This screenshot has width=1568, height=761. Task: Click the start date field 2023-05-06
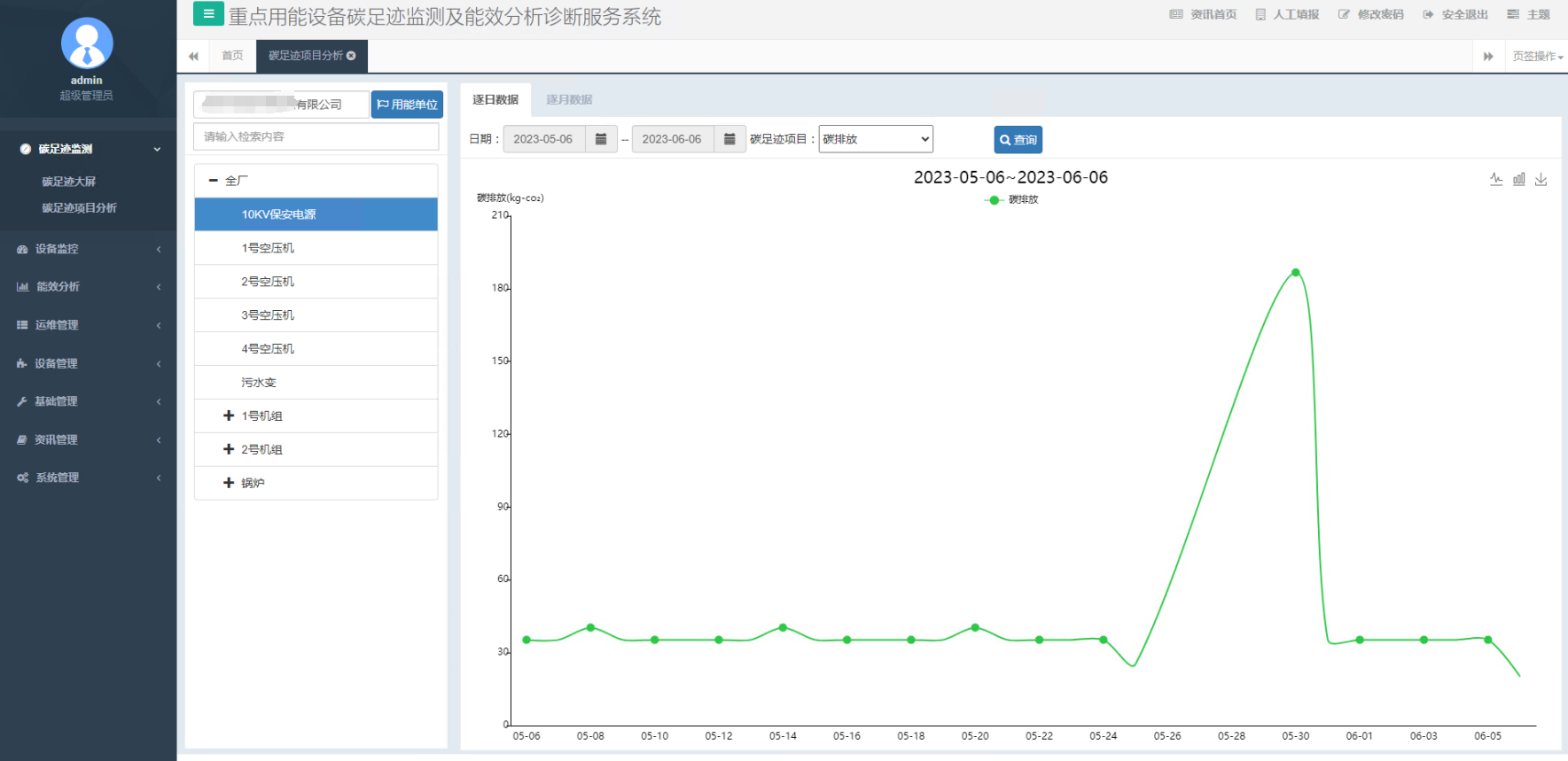544,139
